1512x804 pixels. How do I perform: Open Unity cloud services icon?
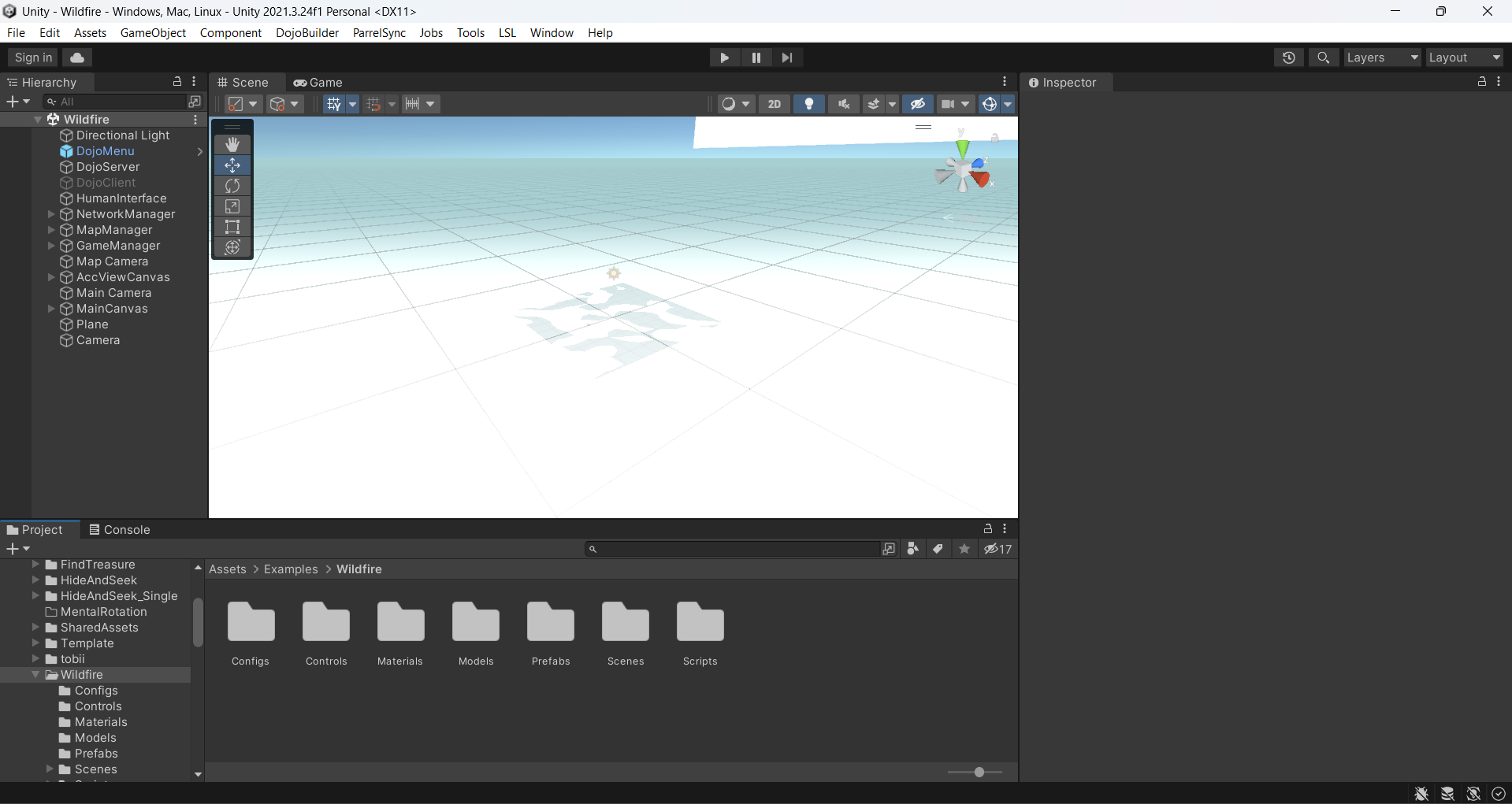click(x=77, y=57)
